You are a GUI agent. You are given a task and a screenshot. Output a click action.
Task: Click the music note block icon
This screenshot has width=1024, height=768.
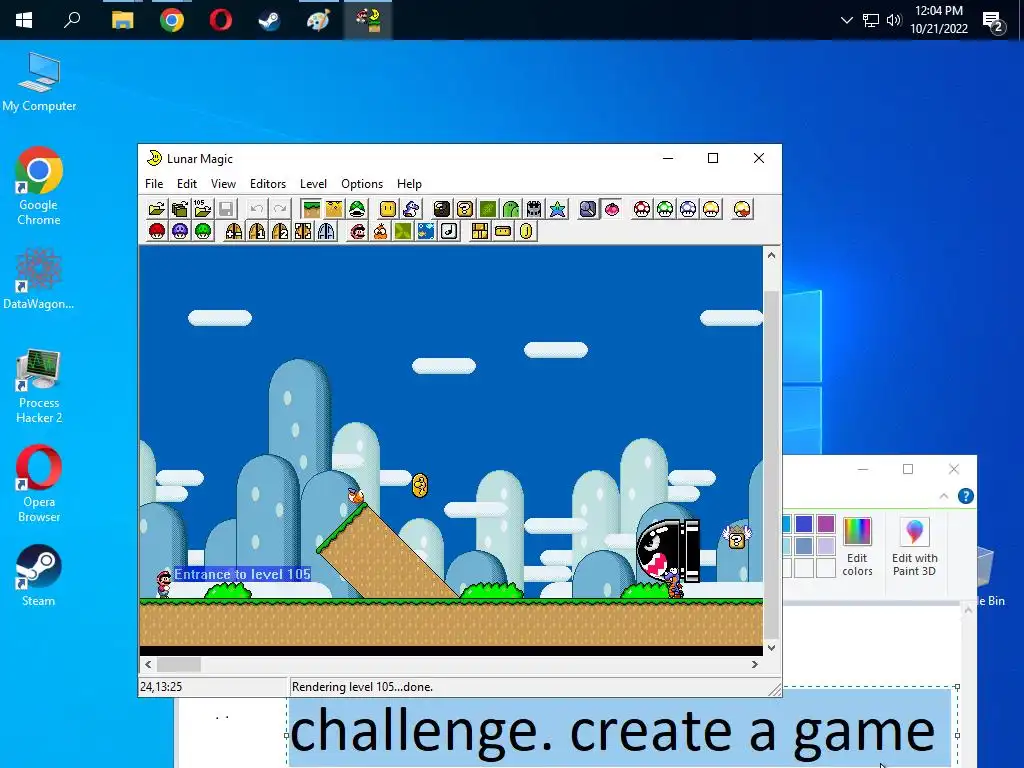click(x=449, y=231)
